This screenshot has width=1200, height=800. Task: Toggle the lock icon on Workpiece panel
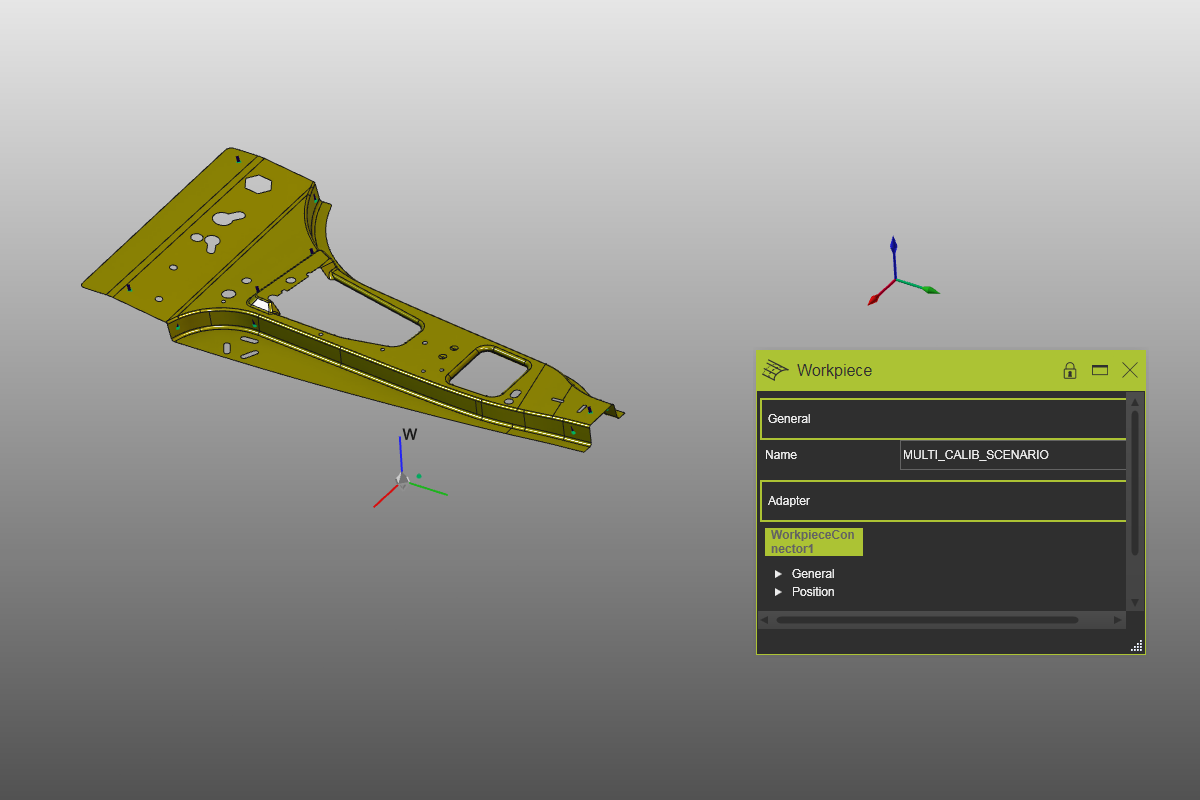pos(1069,370)
